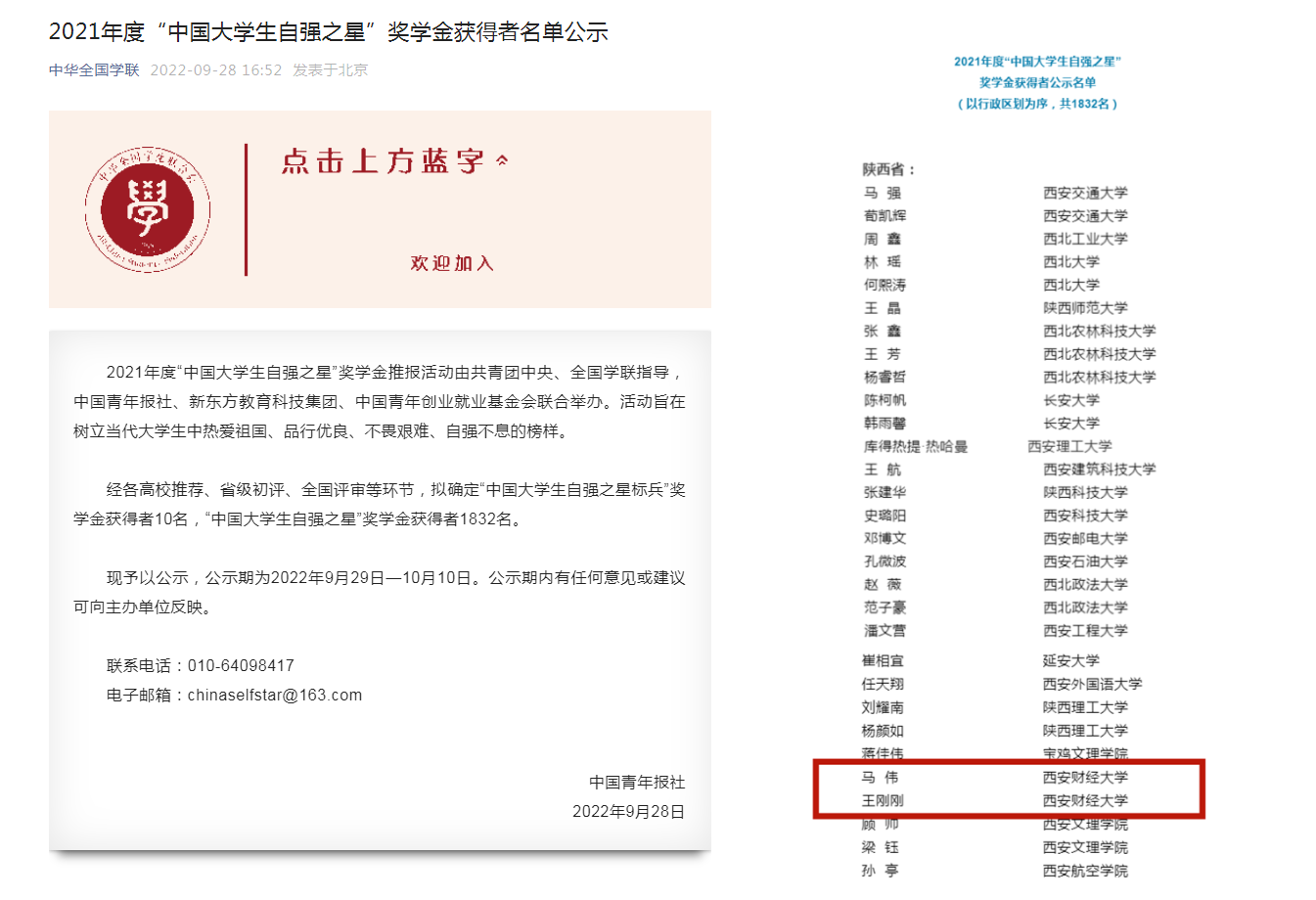Click the name 何熙涛

tap(885, 285)
